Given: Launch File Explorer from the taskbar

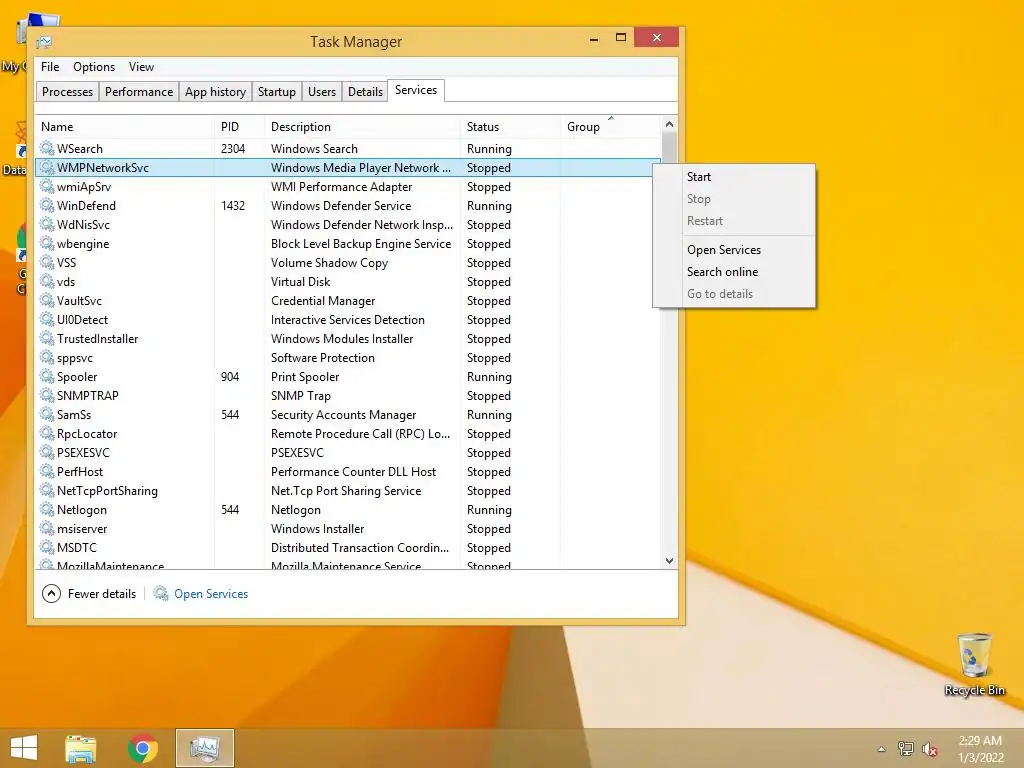Looking at the screenshot, I should click(x=81, y=748).
